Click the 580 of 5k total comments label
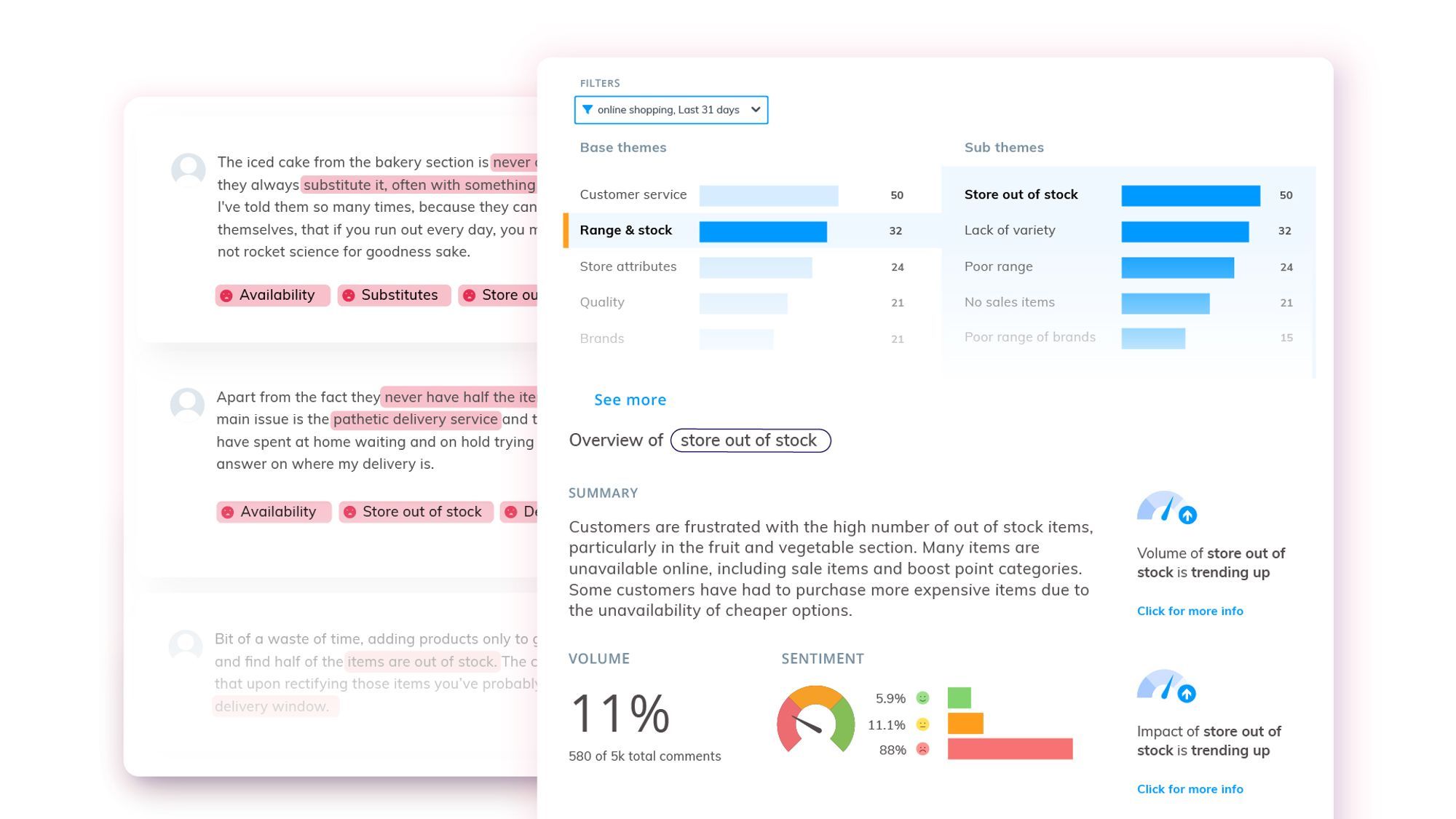Screen dimensions: 1456x819 [645, 755]
